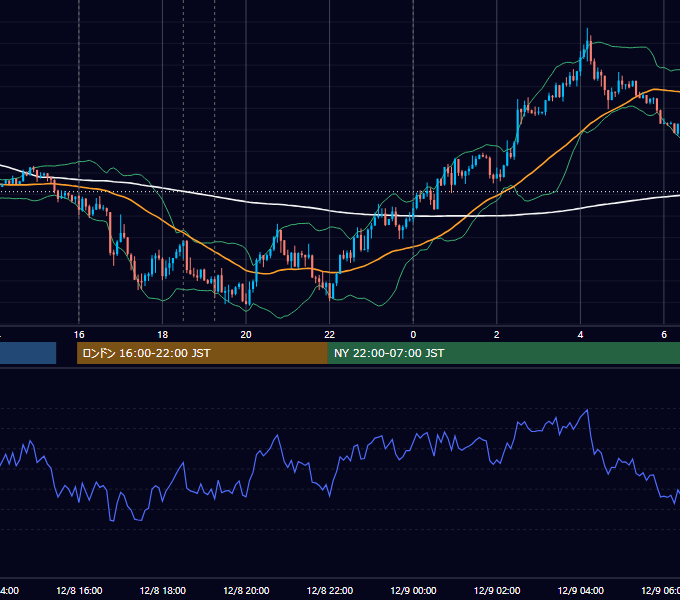The height and width of the screenshot is (600, 680).
Task: Click the 18 hour label on upper axis
Action: (162, 335)
